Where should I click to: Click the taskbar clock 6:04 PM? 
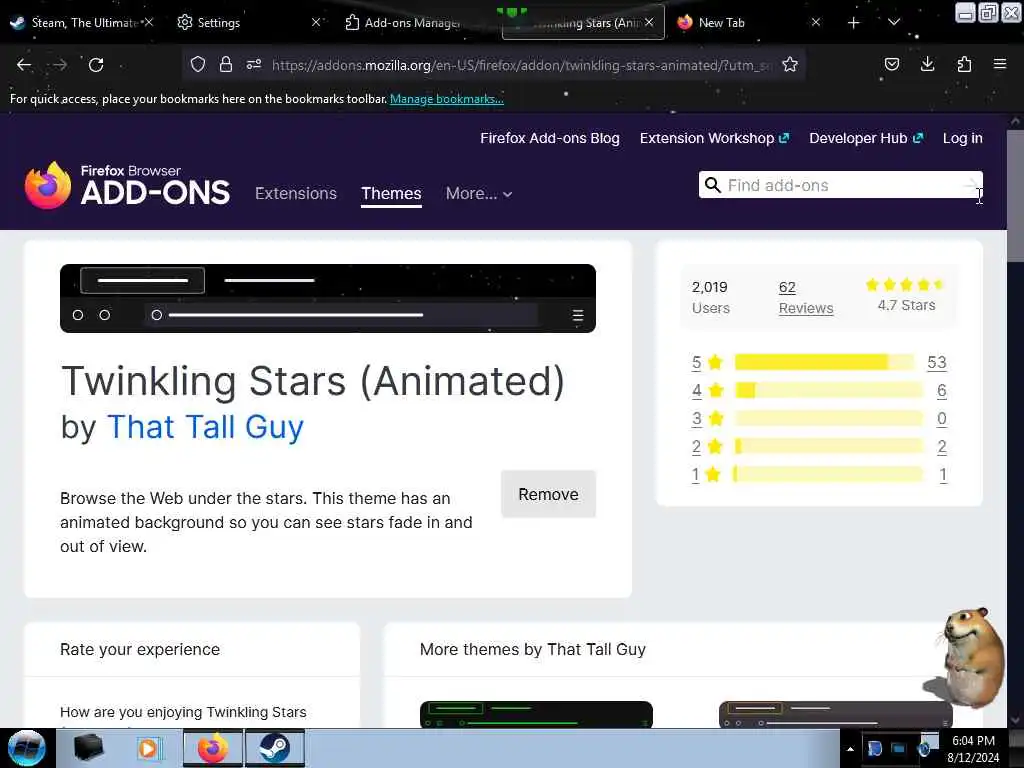tap(973, 741)
